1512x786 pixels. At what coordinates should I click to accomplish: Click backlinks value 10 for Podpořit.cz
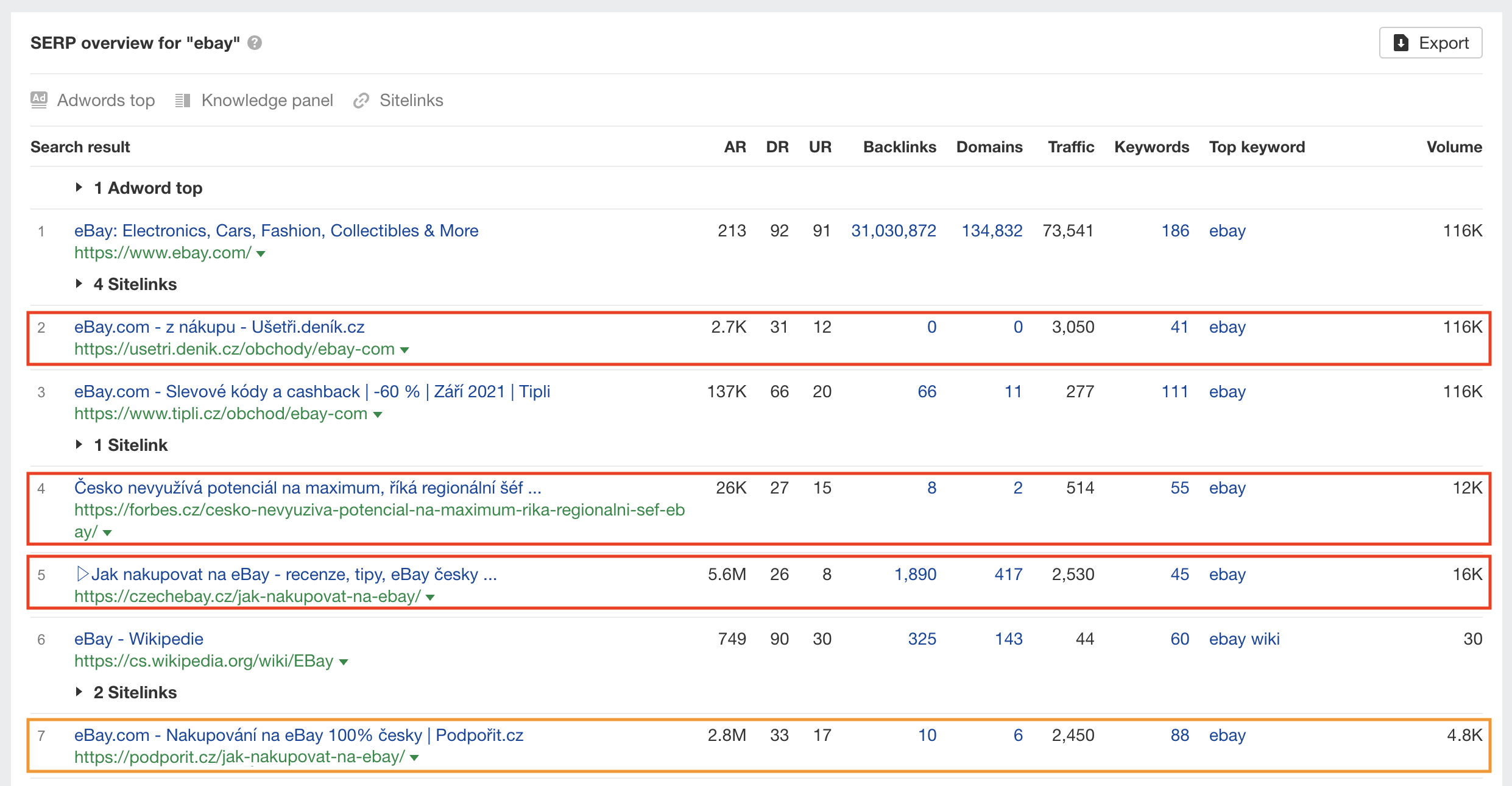927,735
